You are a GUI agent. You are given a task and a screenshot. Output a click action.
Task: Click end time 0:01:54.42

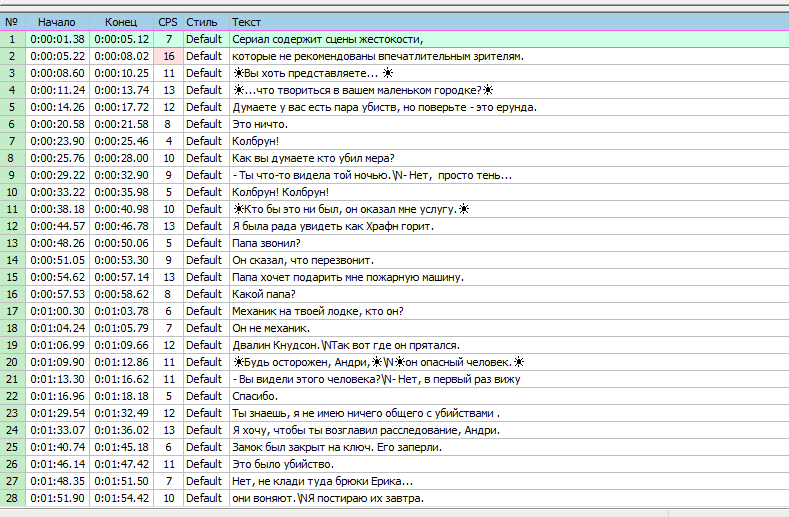tap(121, 499)
